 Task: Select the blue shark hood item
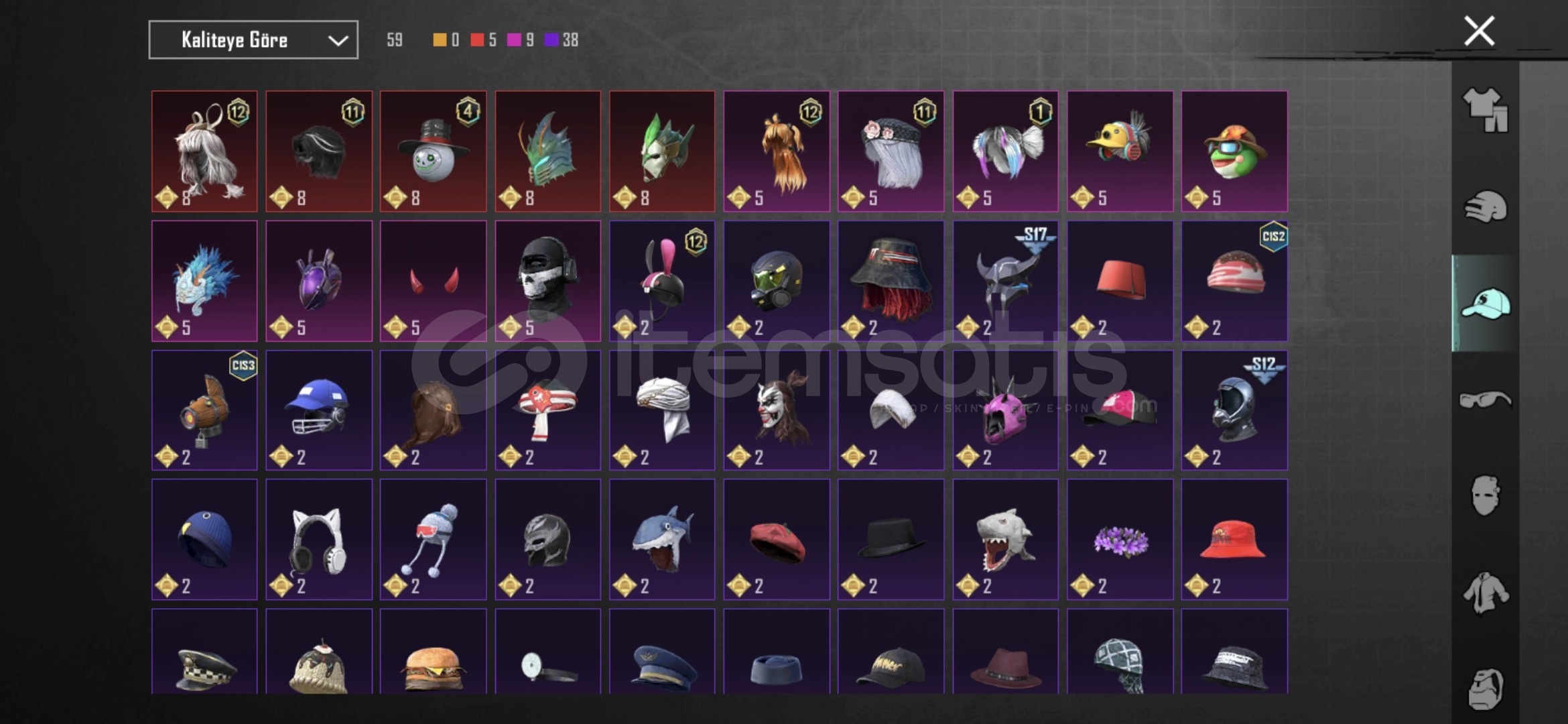tap(662, 540)
